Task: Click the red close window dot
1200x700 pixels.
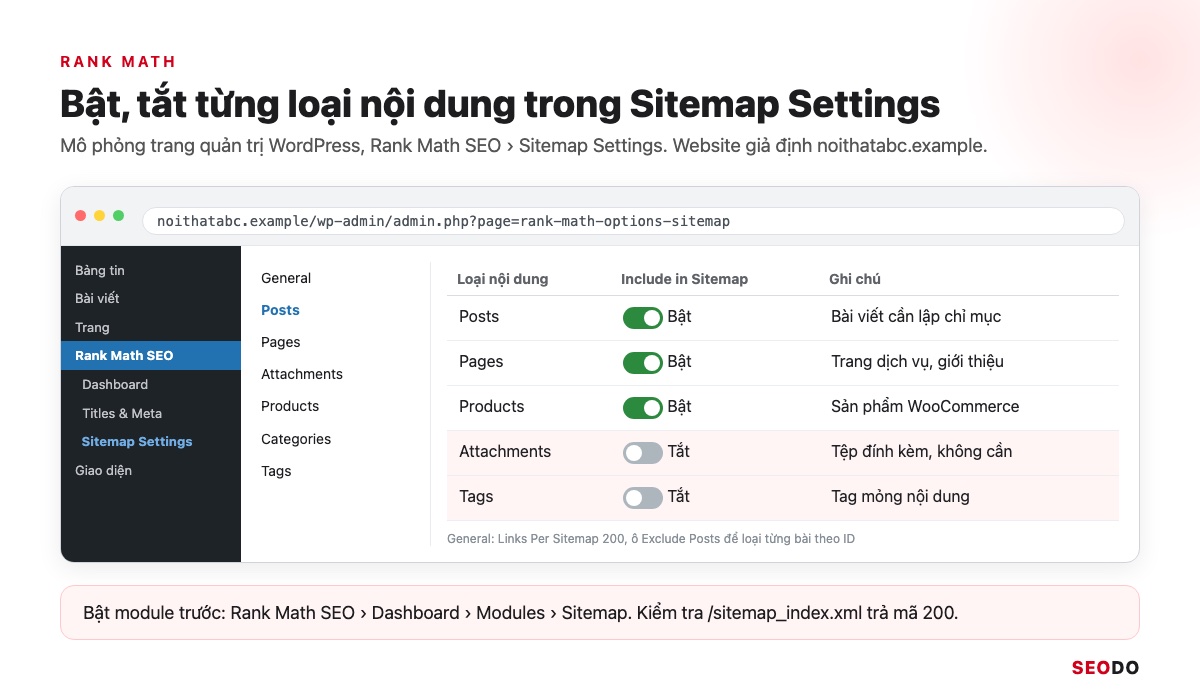Action: click(x=81, y=215)
